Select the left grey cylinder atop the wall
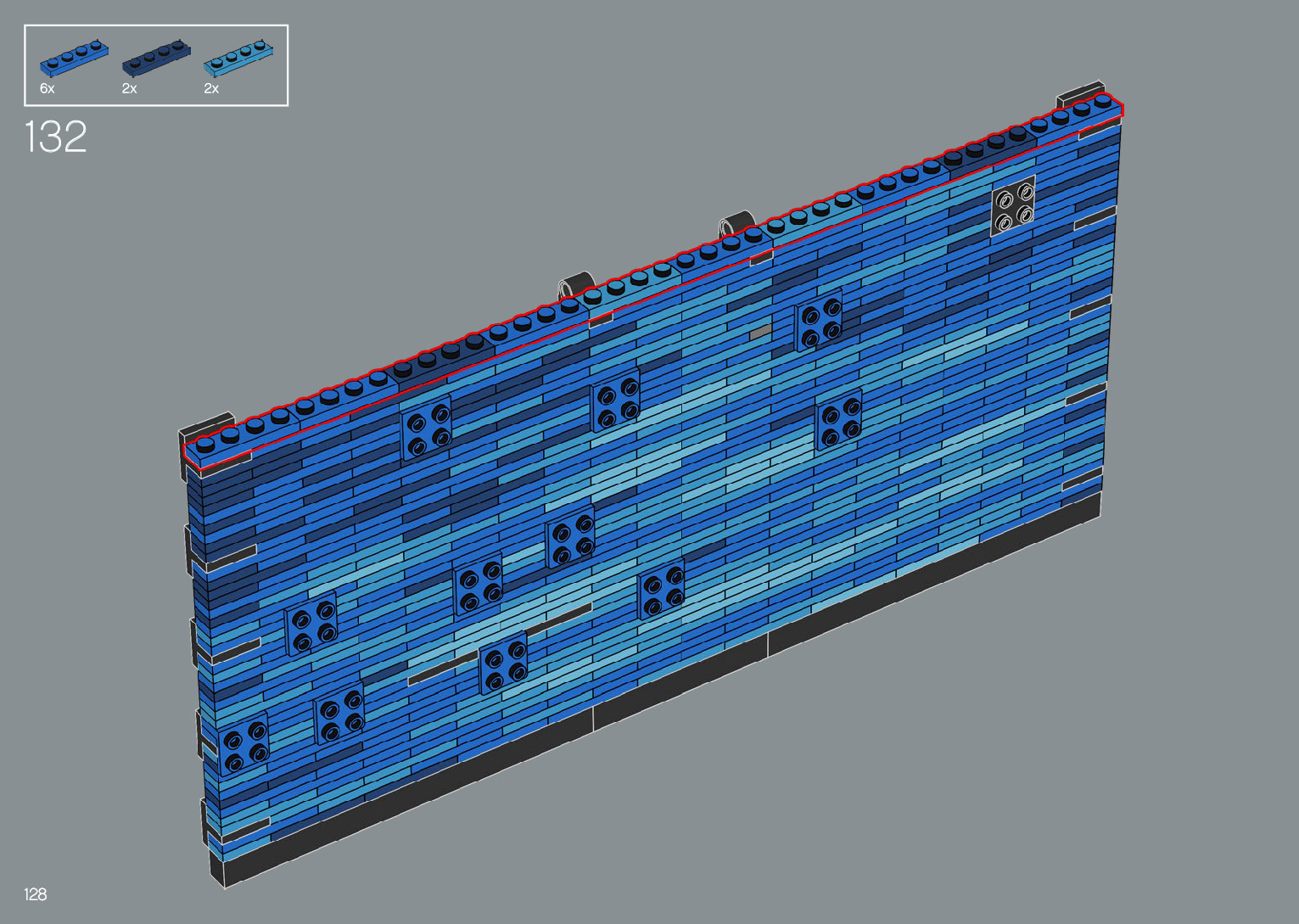 576,285
